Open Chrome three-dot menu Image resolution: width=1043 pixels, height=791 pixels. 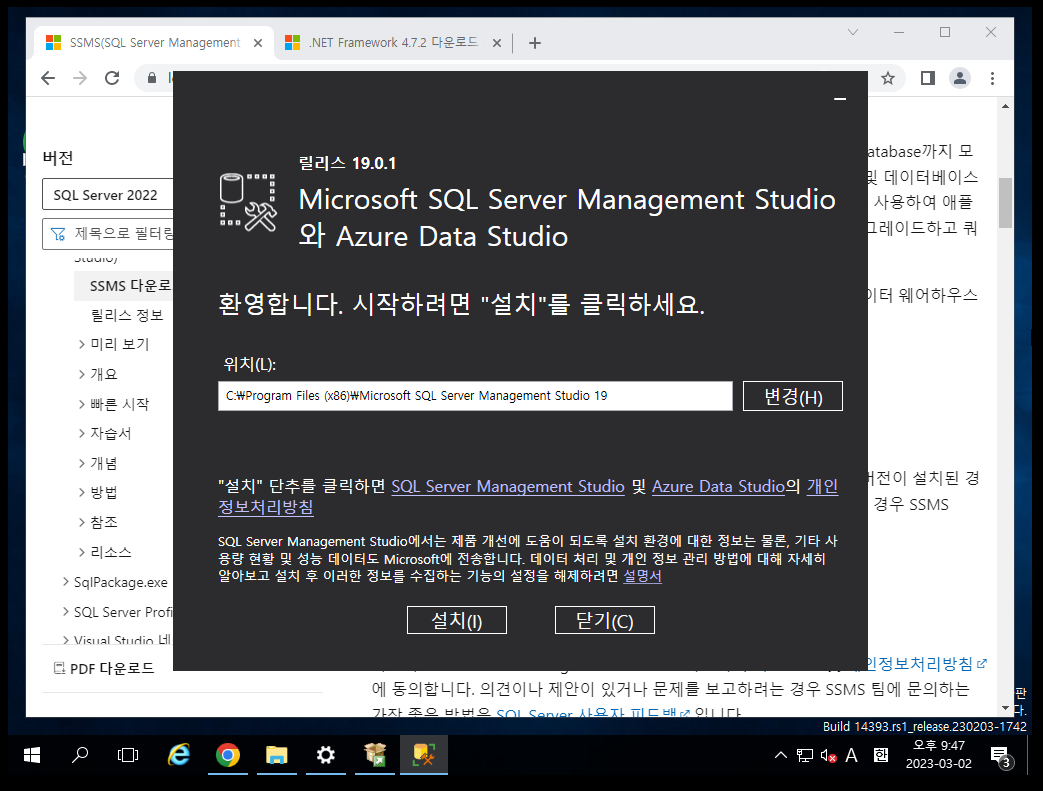tap(992, 79)
